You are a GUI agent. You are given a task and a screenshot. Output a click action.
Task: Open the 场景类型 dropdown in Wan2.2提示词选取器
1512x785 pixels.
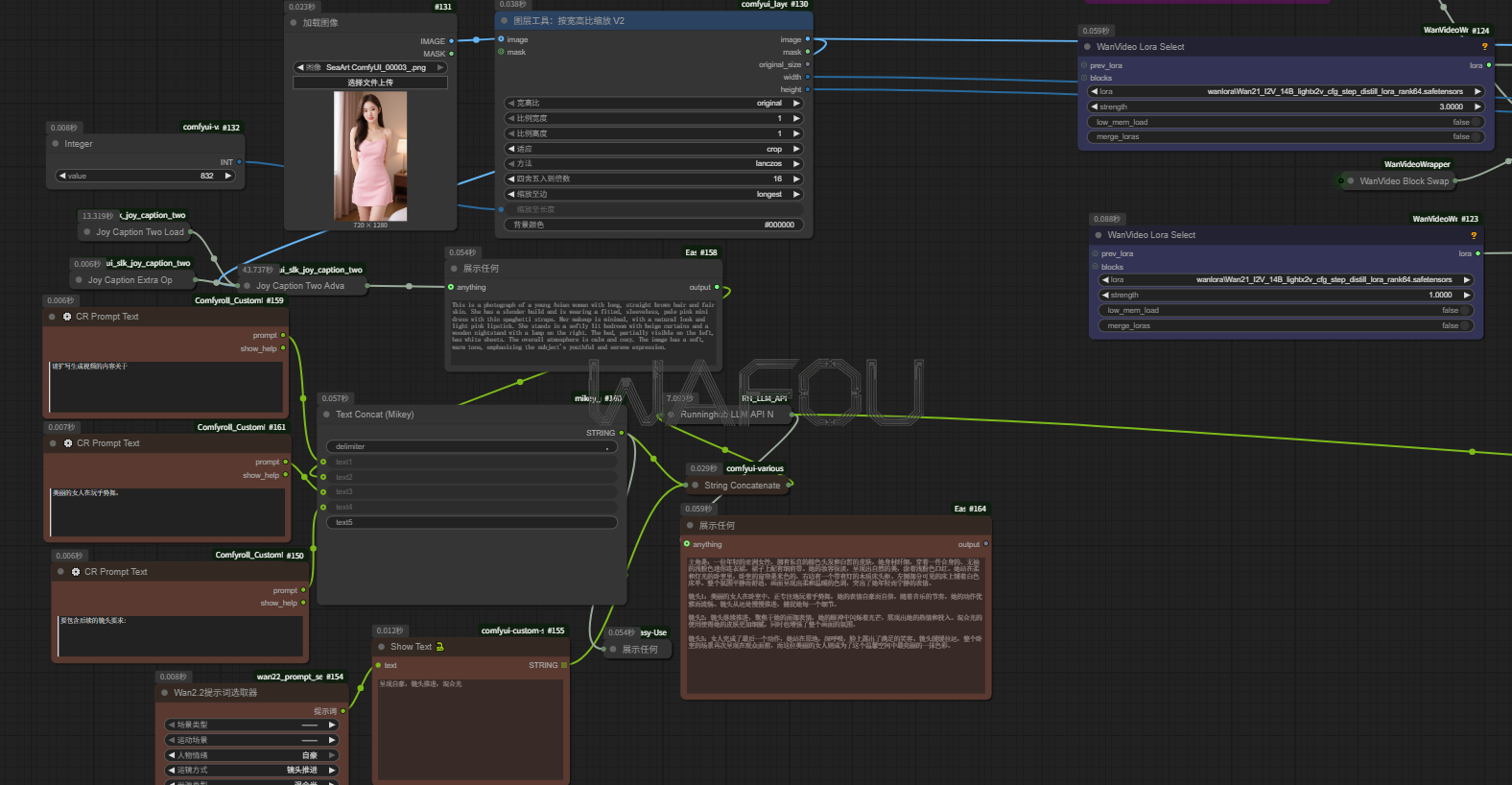252,725
